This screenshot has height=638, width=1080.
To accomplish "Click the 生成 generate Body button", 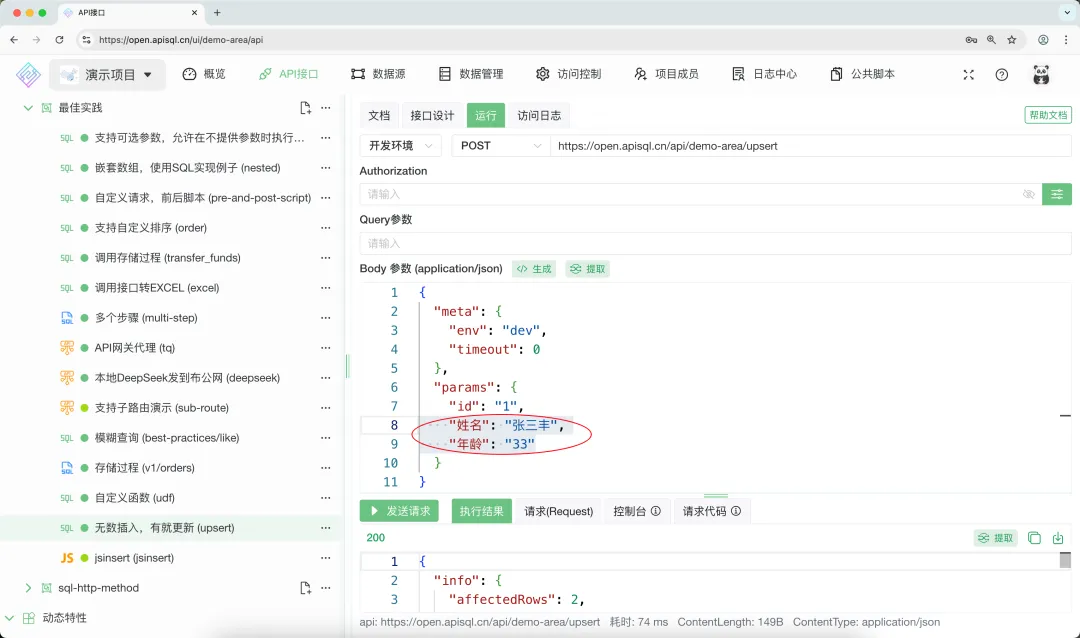I will 534,268.
